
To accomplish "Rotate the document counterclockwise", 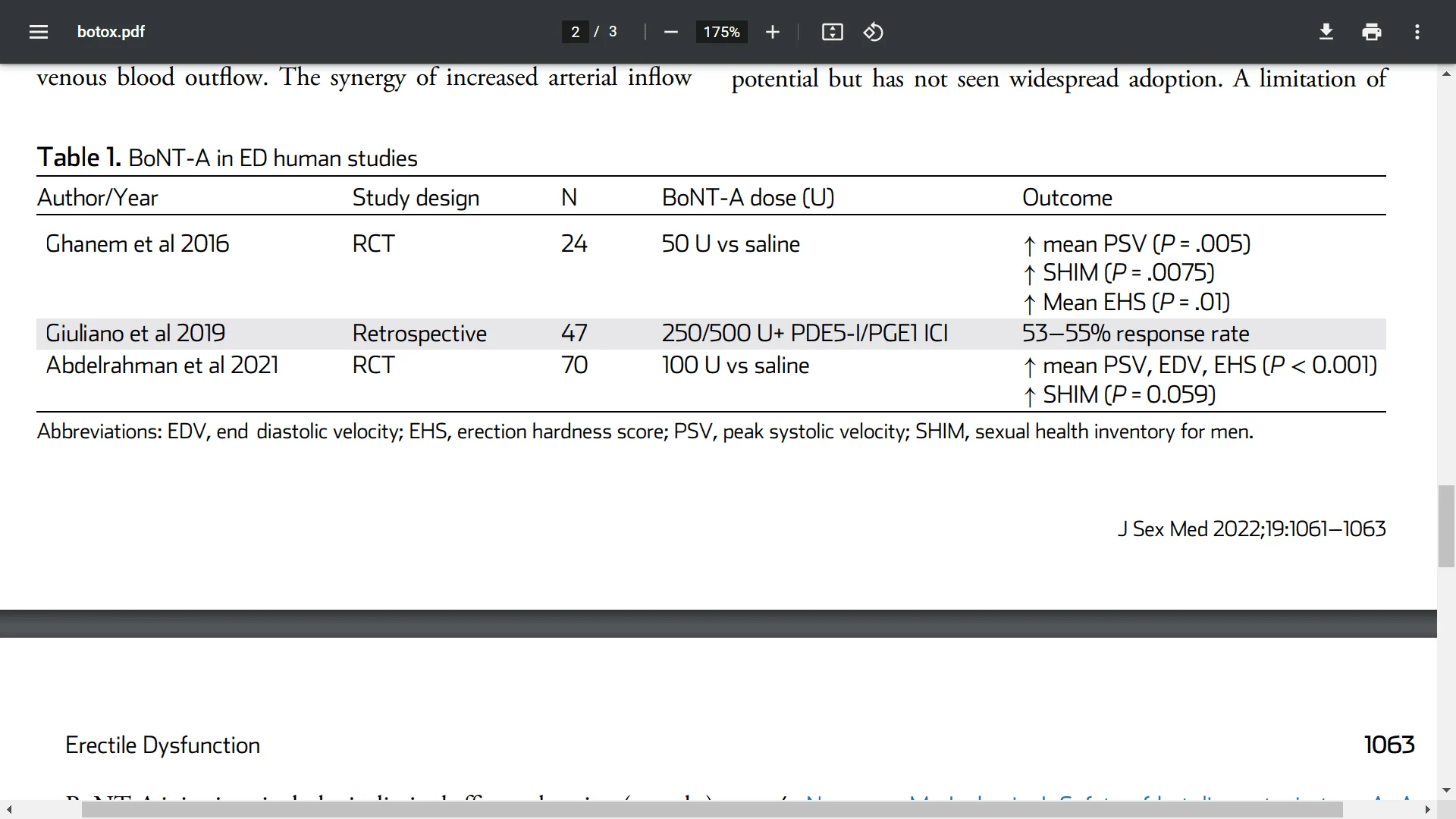I will point(873,32).
